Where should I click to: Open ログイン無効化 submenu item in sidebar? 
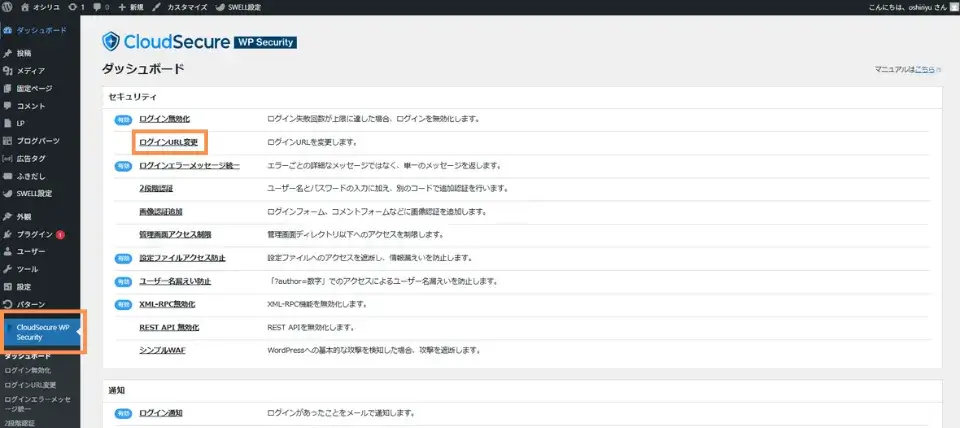pyautogui.click(x=27, y=370)
